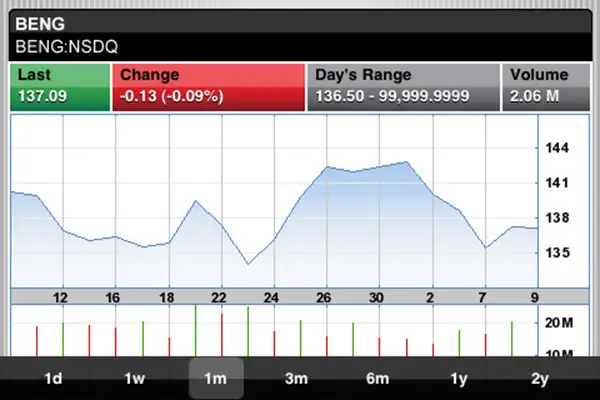Click date label 18 on the axis
This screenshot has width=600, height=400.
166,297
